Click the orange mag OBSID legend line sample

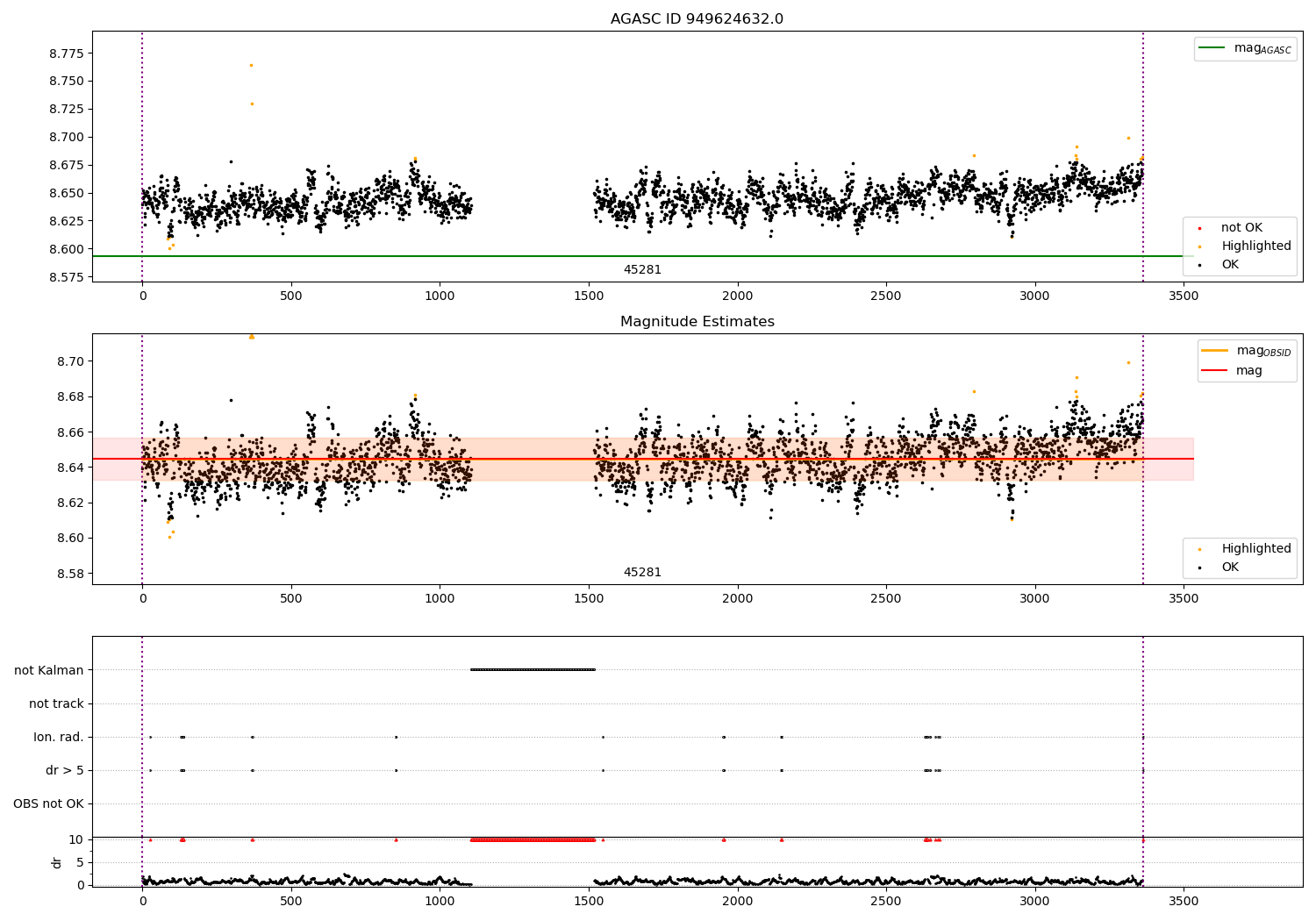1215,351
